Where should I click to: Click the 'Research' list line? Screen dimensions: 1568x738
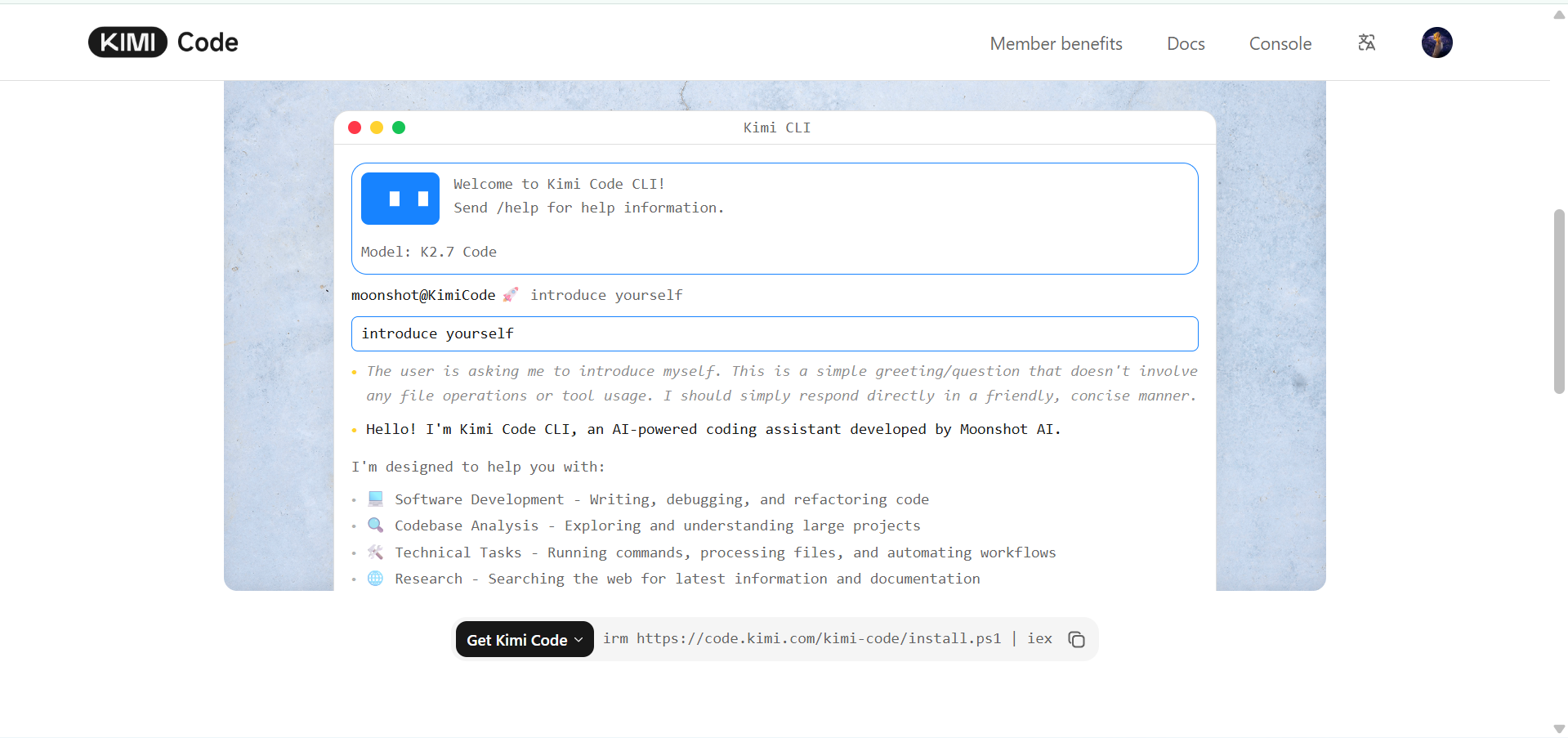[x=687, y=579]
